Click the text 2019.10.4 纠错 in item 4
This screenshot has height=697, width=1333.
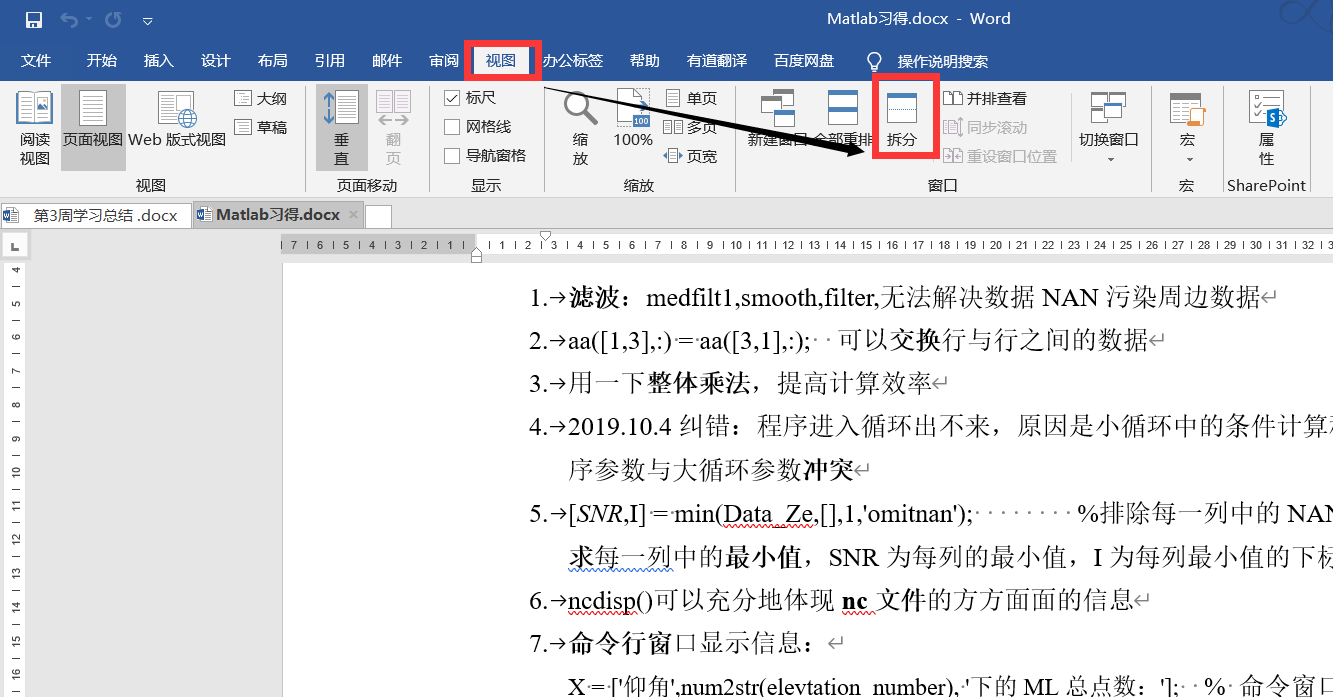click(656, 427)
